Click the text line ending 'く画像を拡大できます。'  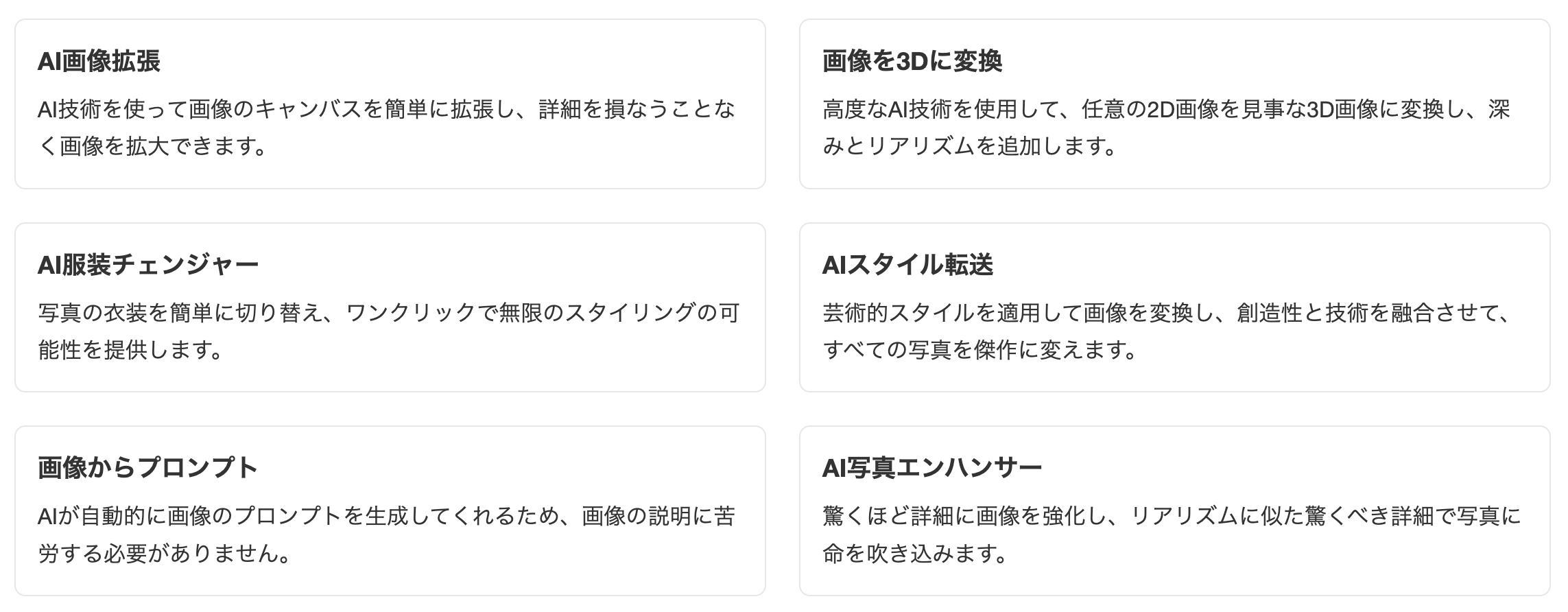[x=152, y=147]
